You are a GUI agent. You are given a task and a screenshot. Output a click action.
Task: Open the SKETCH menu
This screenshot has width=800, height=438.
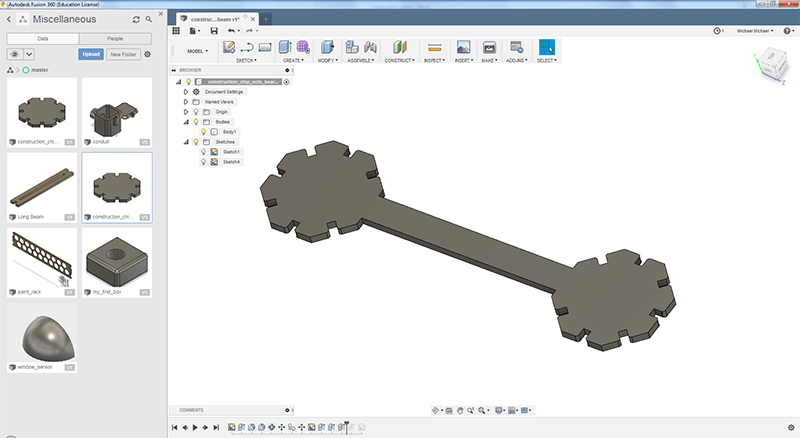pyautogui.click(x=246, y=60)
